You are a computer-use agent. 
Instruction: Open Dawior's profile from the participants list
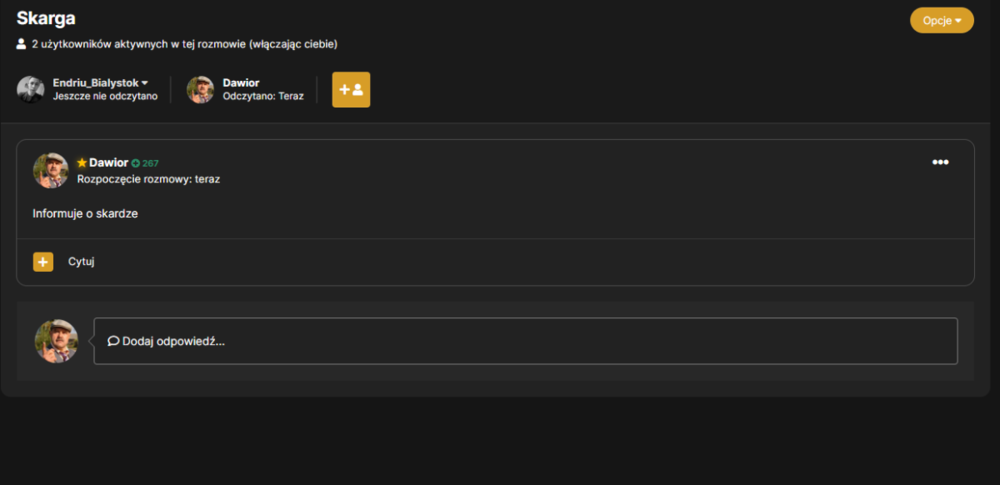tap(241, 83)
